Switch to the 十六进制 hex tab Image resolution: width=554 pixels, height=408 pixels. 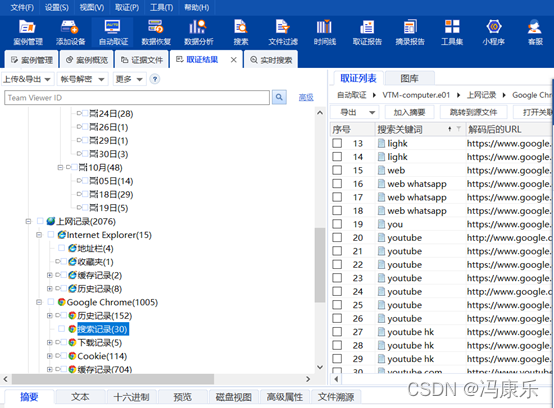point(131,397)
